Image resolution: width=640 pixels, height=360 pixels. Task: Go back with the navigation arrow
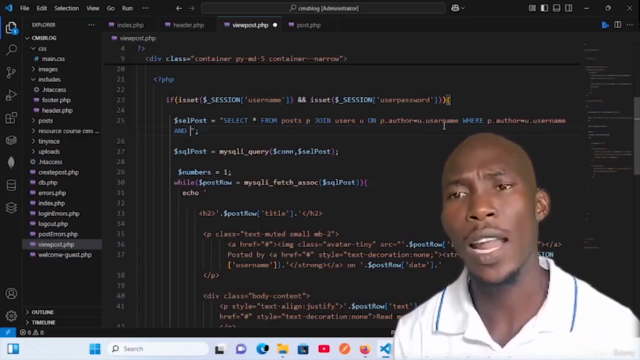(x=179, y=8)
